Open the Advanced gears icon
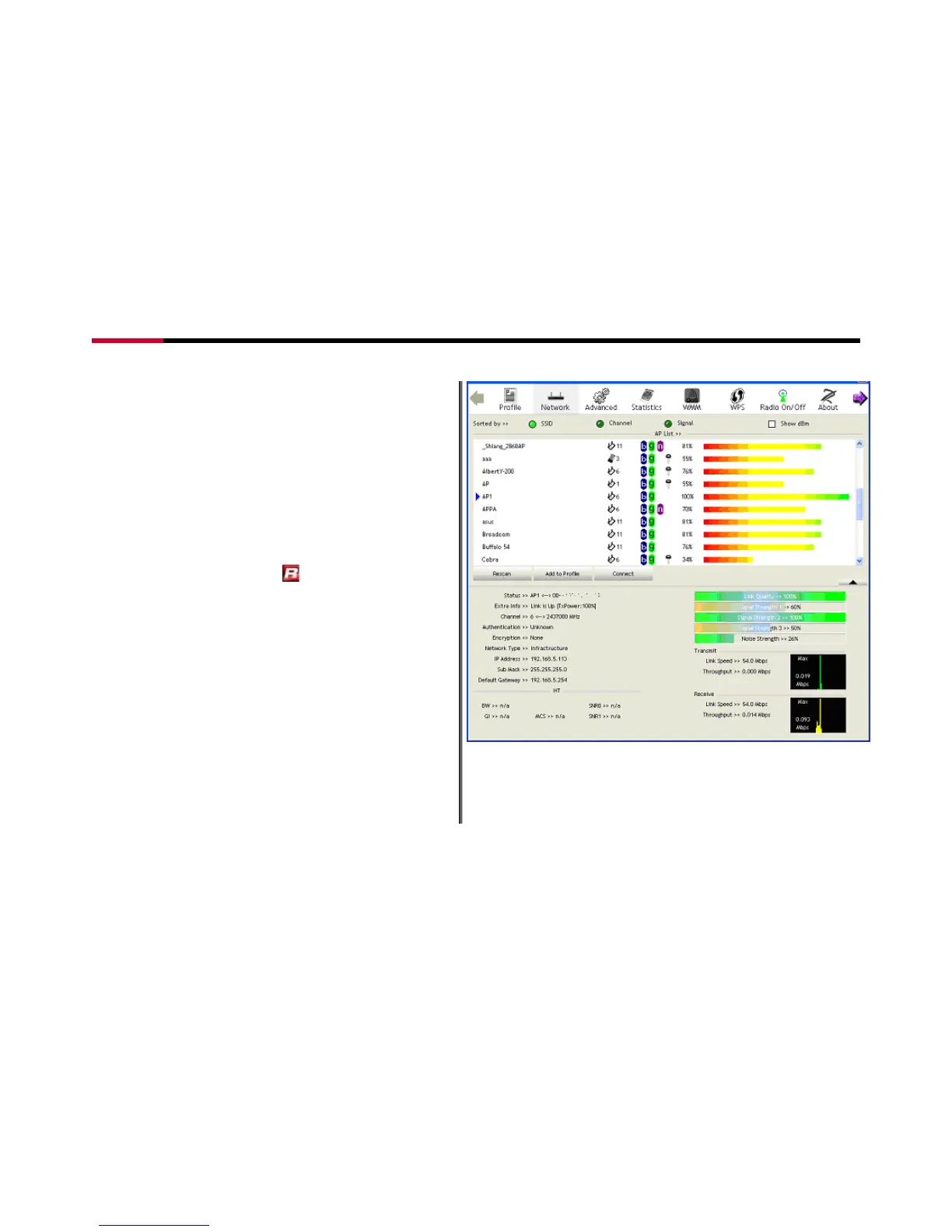This screenshot has height=1232, width=952. coord(600,399)
